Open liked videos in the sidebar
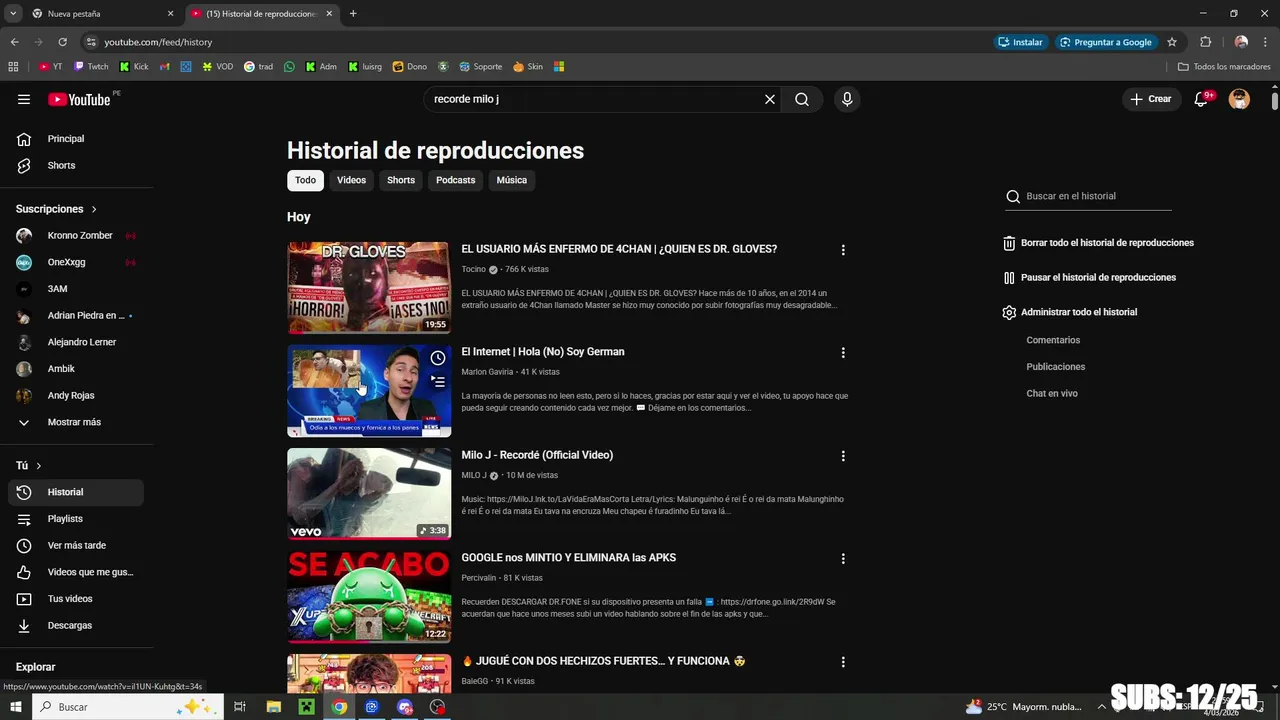 pos(76,572)
